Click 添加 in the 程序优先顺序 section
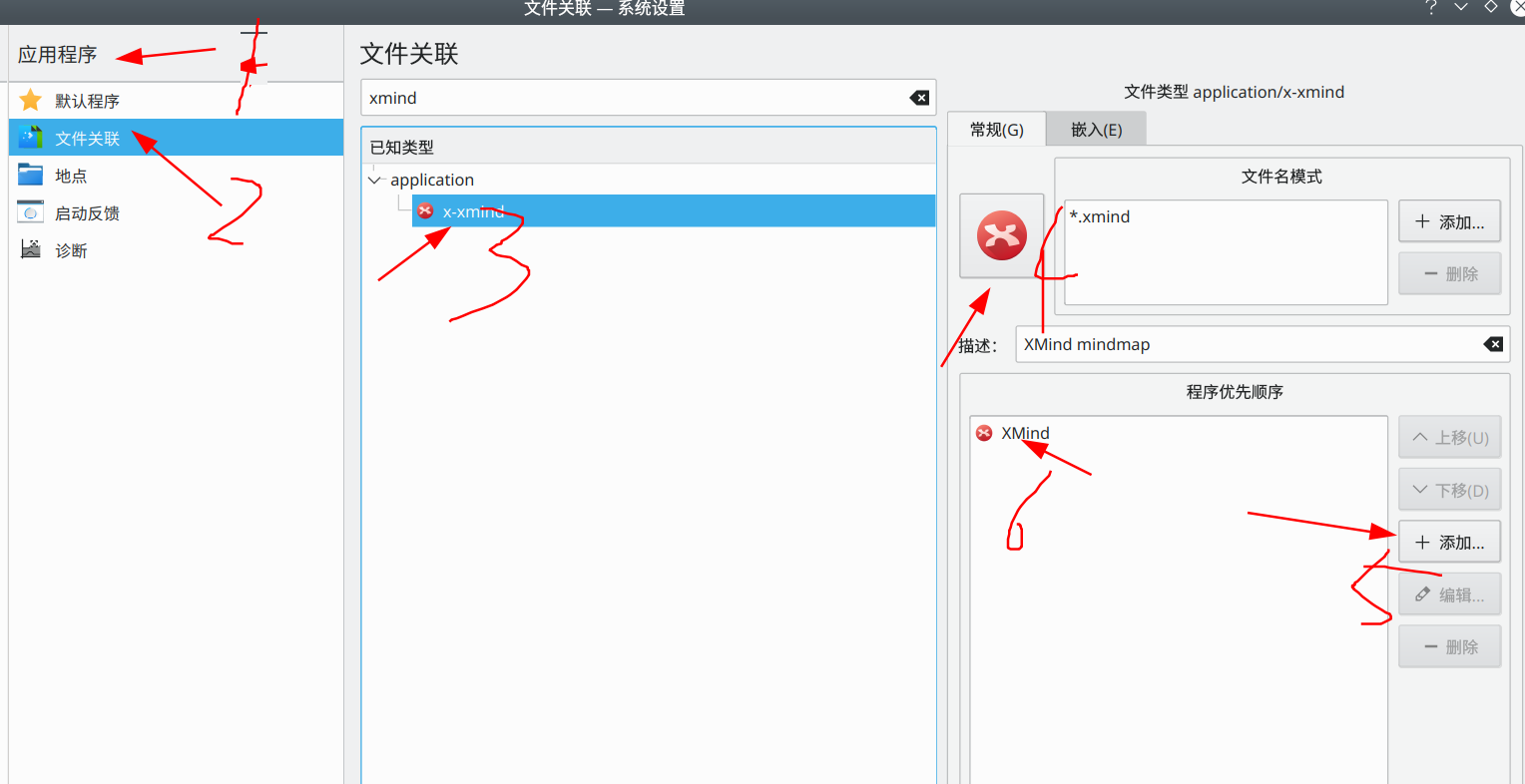1525x784 pixels. 1449,543
